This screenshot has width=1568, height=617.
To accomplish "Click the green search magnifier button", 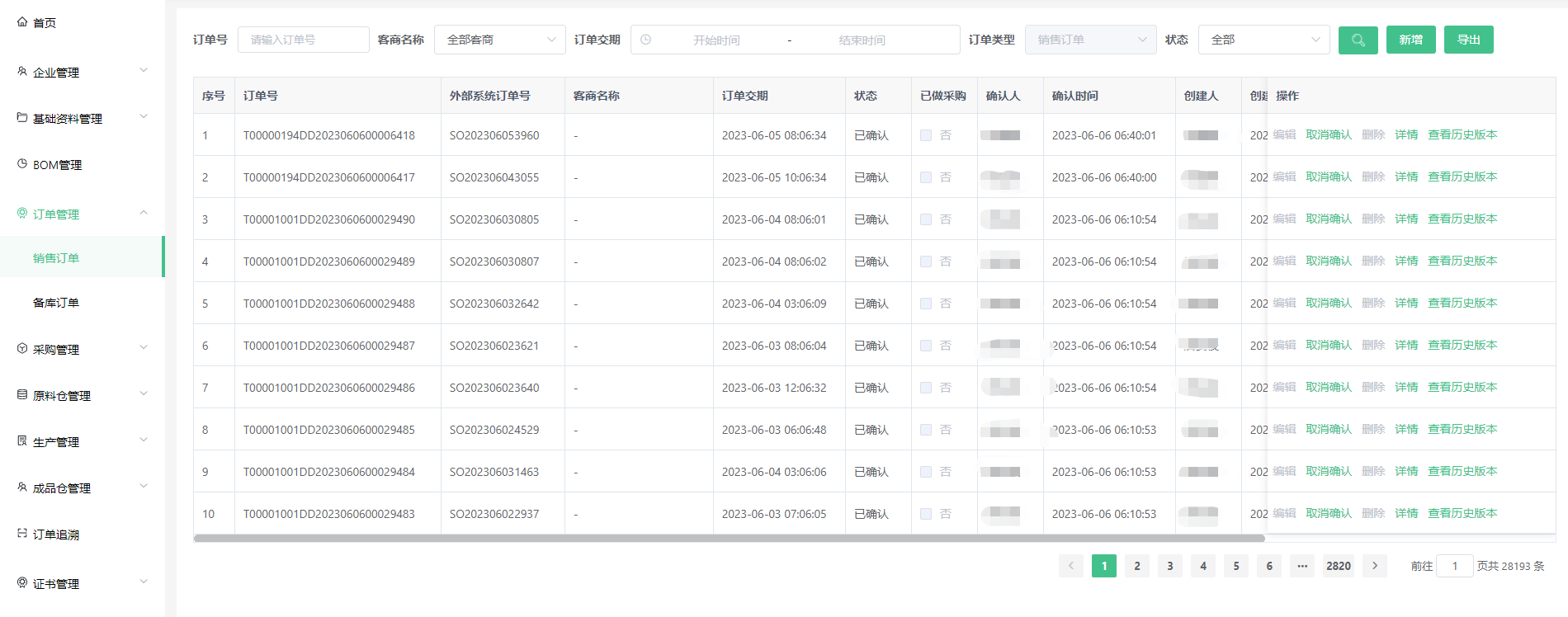I will click(x=1358, y=40).
